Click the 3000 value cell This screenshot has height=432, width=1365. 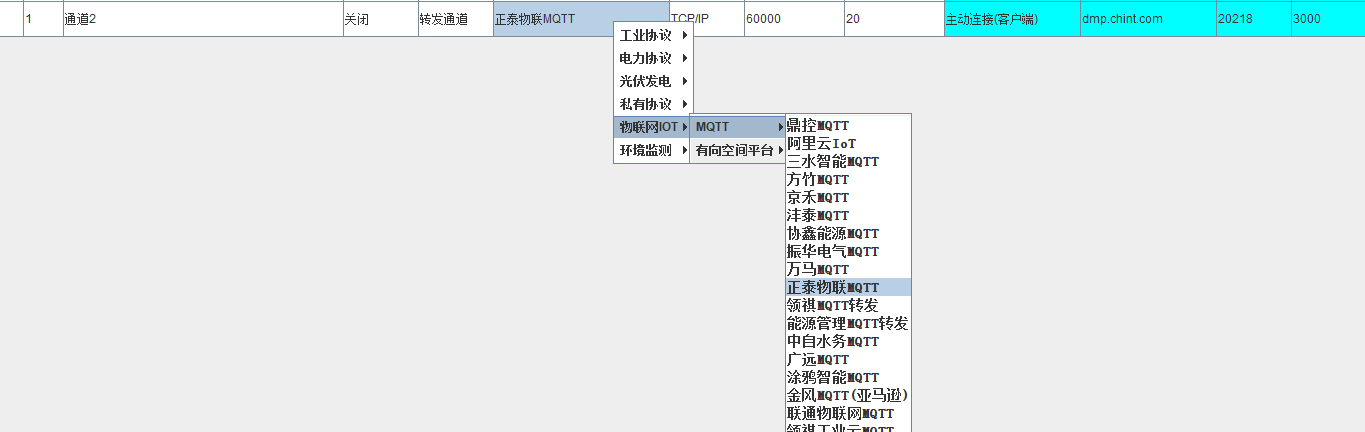click(x=1328, y=19)
